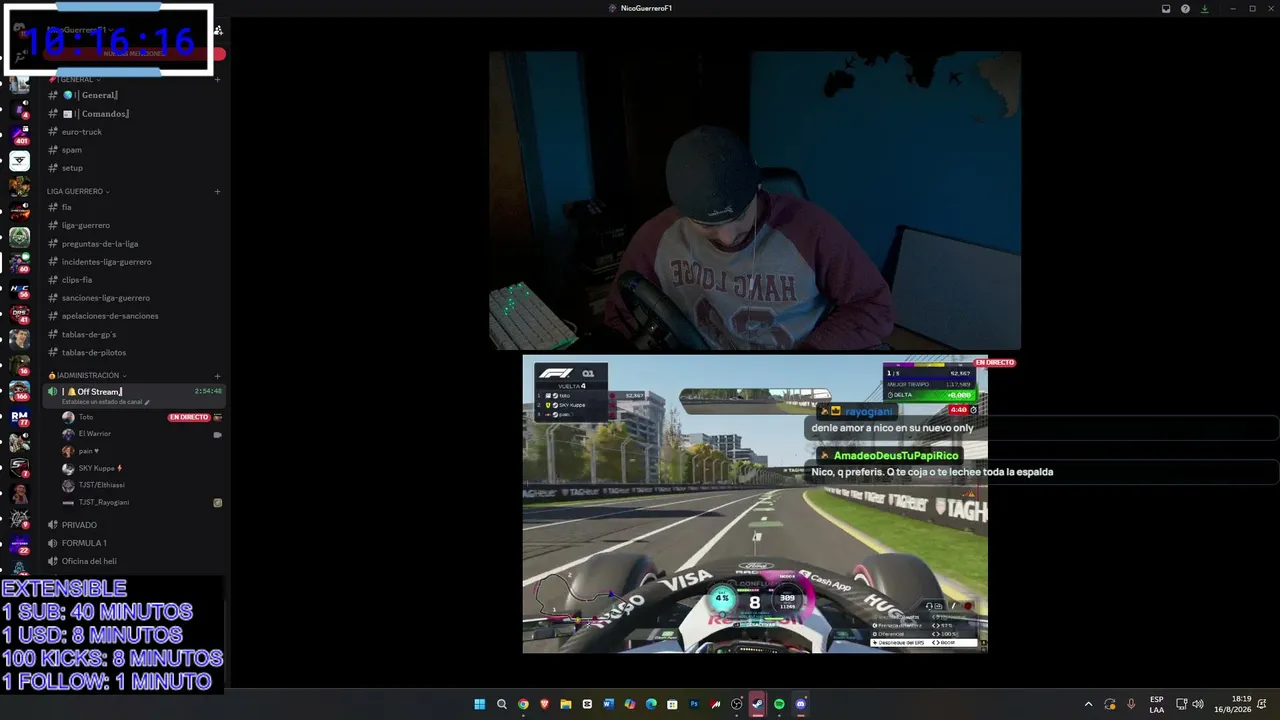Click the Discord download update icon

[x=1204, y=8]
